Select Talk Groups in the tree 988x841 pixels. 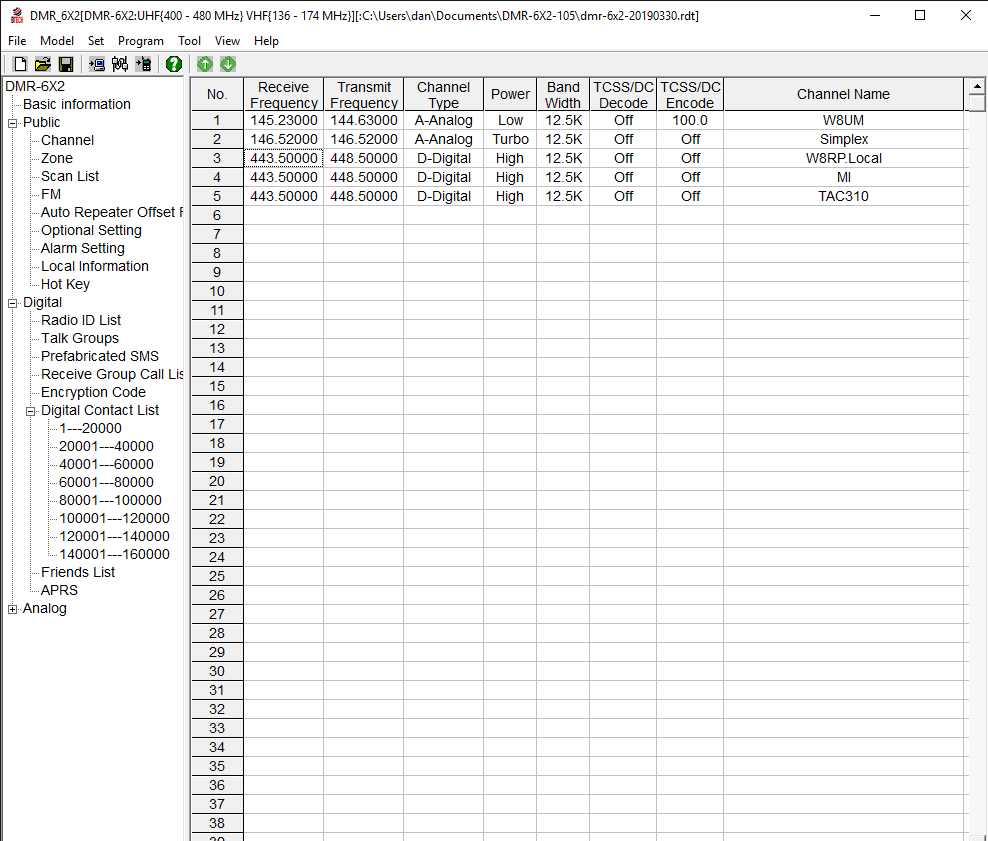pos(80,338)
